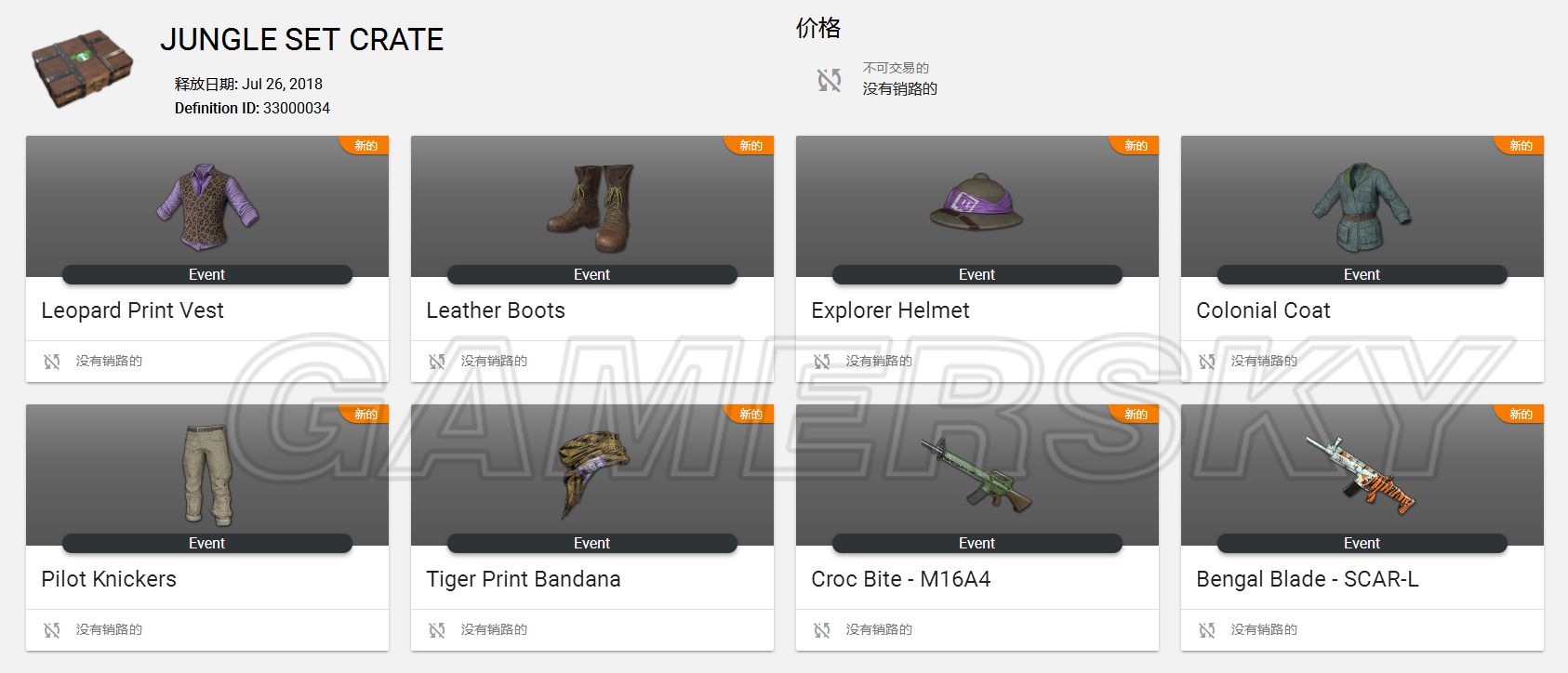Click the no-trade icon on Explorer Helmet card
The width and height of the screenshot is (1568, 673).
click(x=822, y=361)
